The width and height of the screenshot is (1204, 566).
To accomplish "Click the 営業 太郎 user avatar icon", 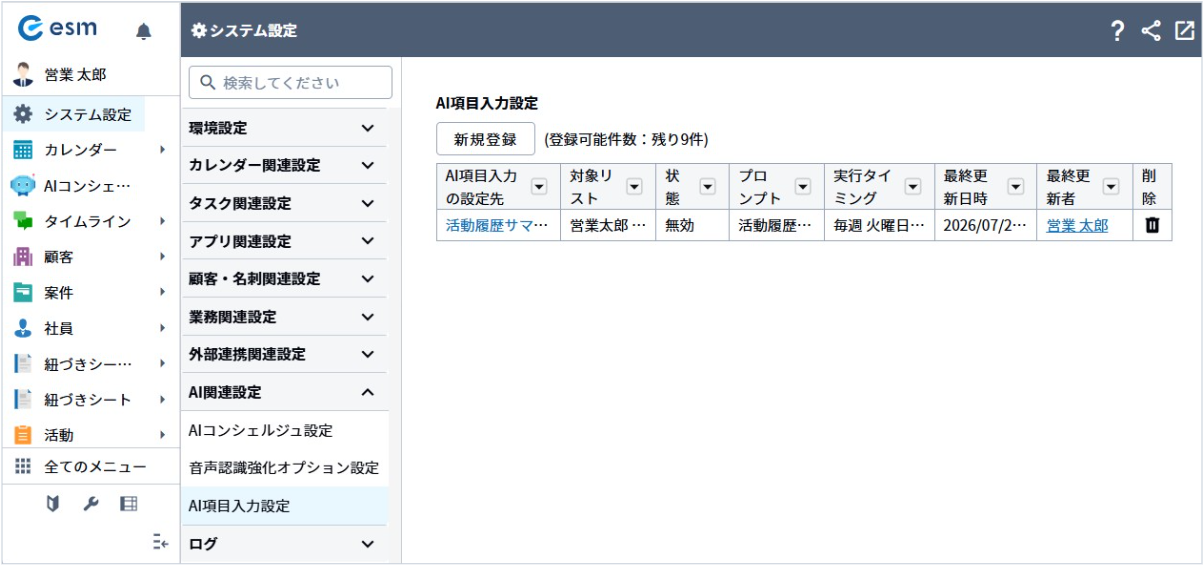I will [x=23, y=75].
